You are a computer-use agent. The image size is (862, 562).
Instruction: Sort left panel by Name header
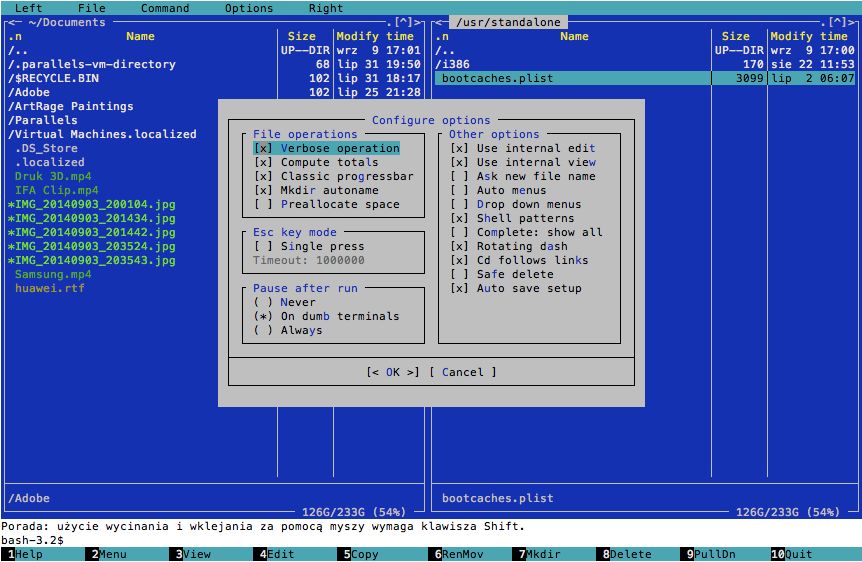(x=140, y=36)
